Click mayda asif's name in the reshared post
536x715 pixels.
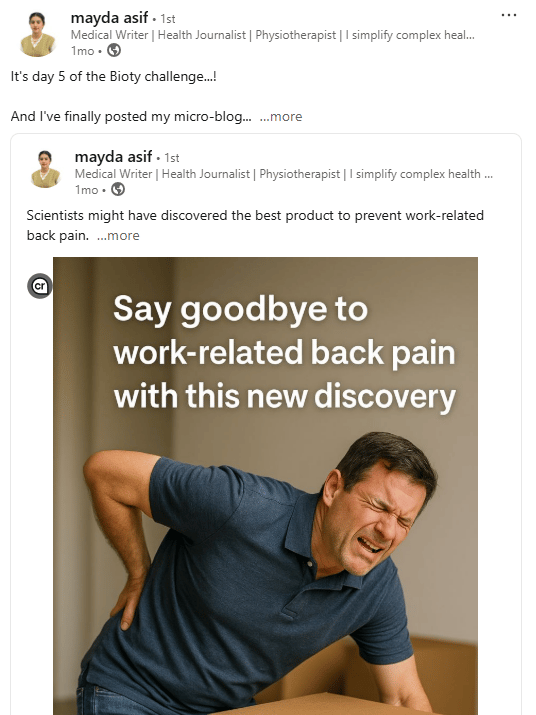pos(113,157)
